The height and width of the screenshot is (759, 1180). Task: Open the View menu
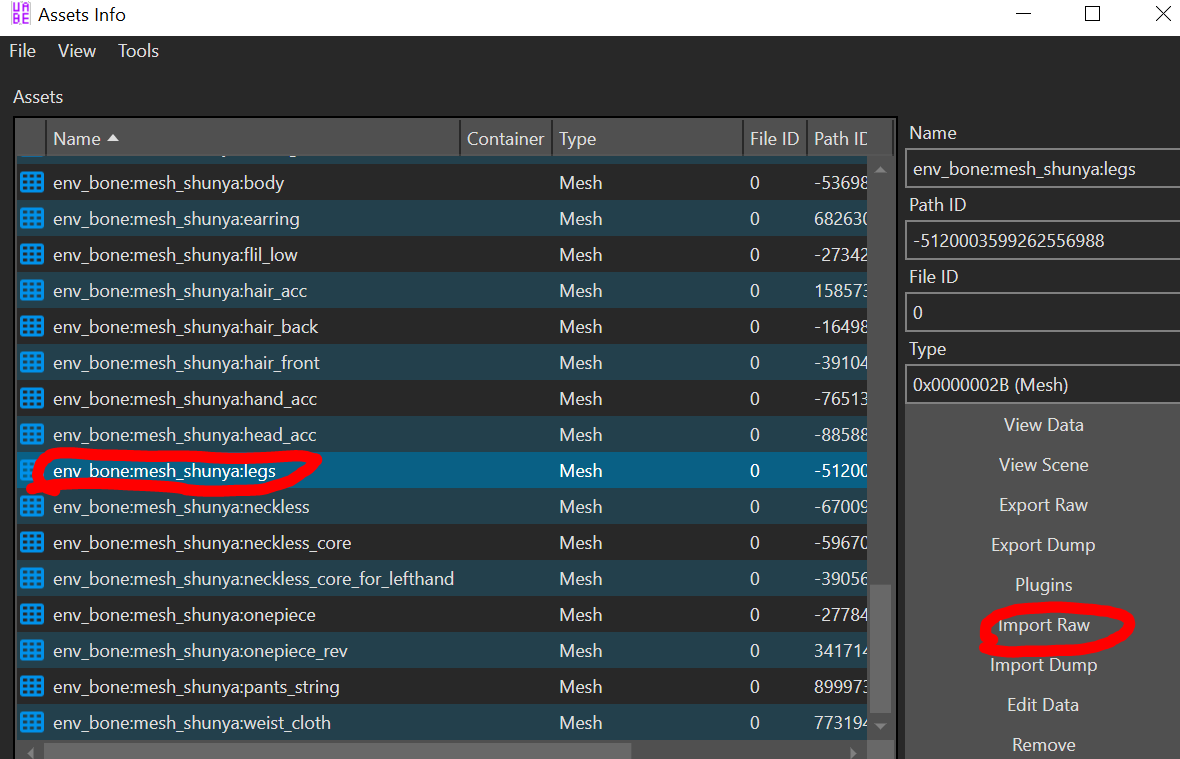[77, 51]
